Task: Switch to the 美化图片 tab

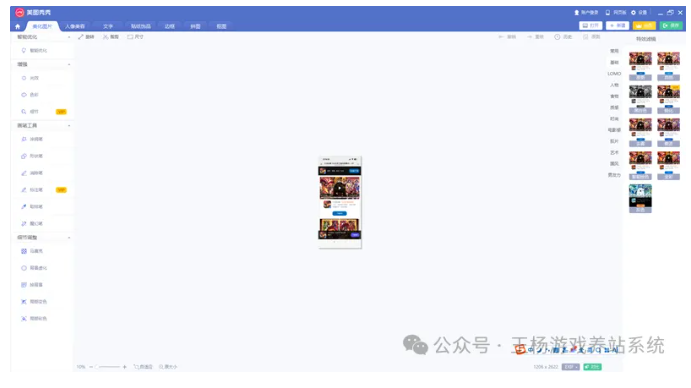Action: pos(42,26)
